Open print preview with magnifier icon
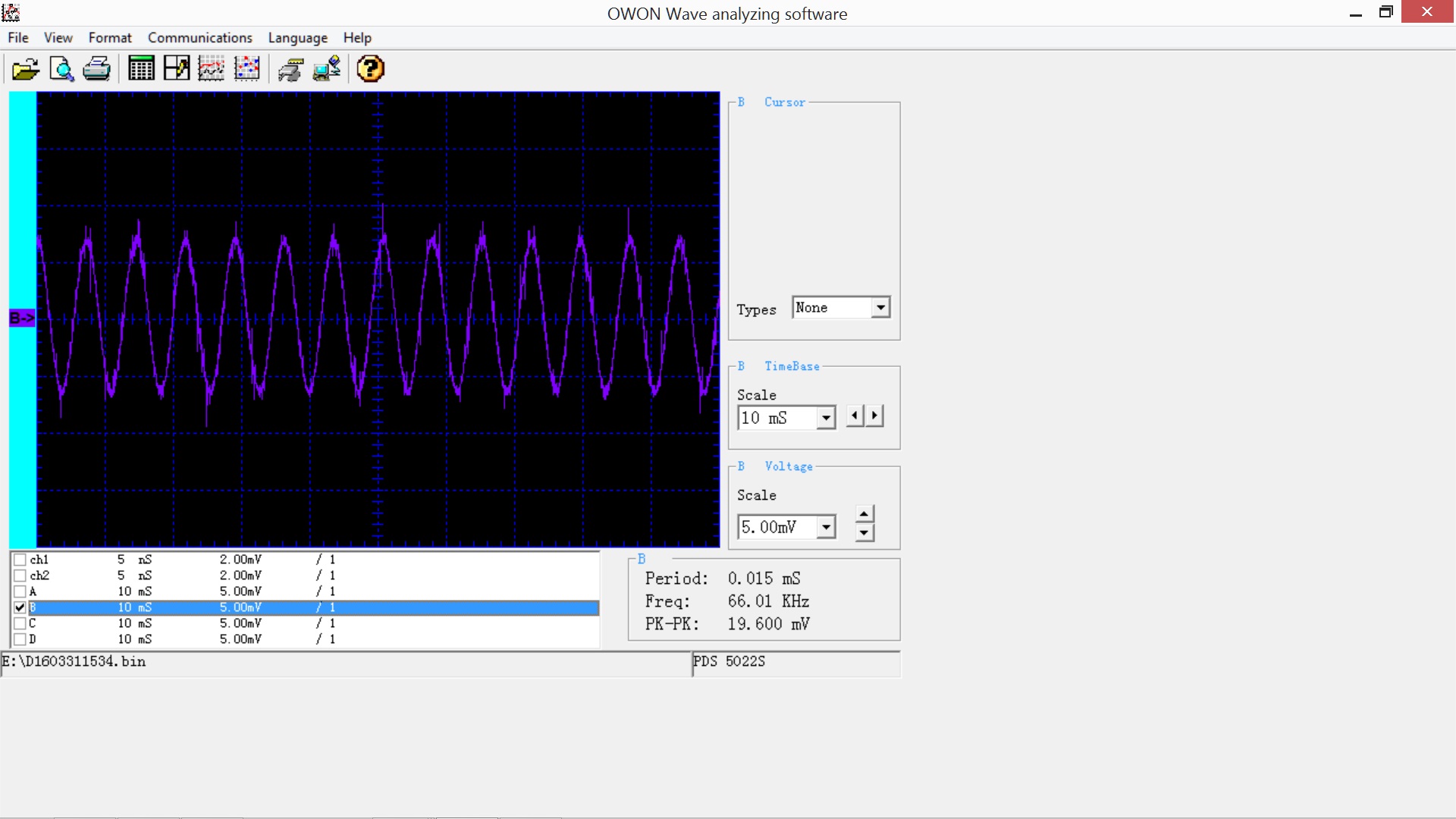The height and width of the screenshot is (819, 1456). click(61, 69)
